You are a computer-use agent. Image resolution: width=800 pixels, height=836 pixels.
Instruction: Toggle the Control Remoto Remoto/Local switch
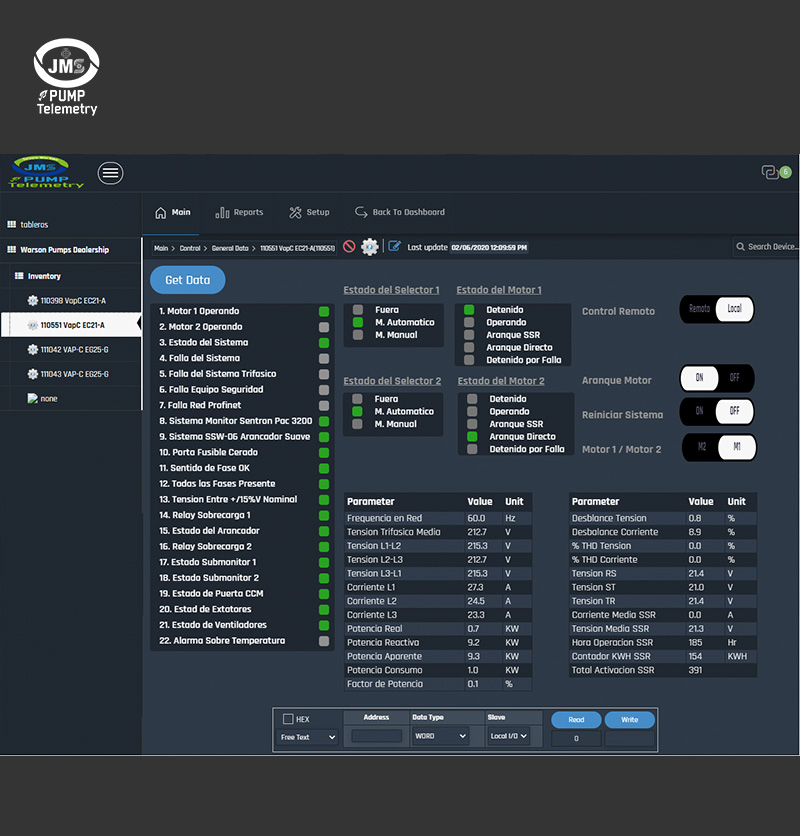tap(717, 309)
